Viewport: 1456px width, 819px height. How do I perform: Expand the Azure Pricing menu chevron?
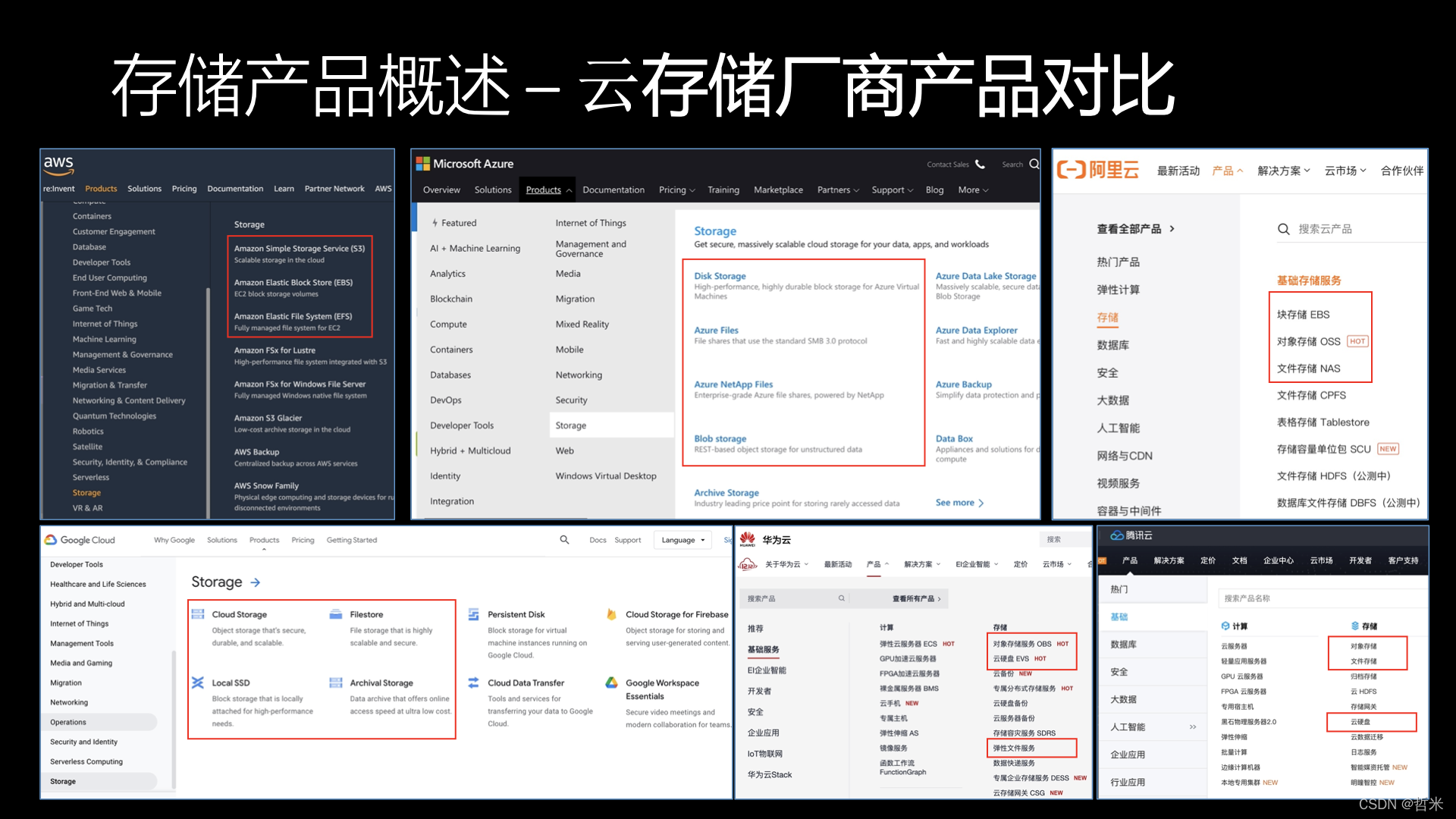click(692, 190)
